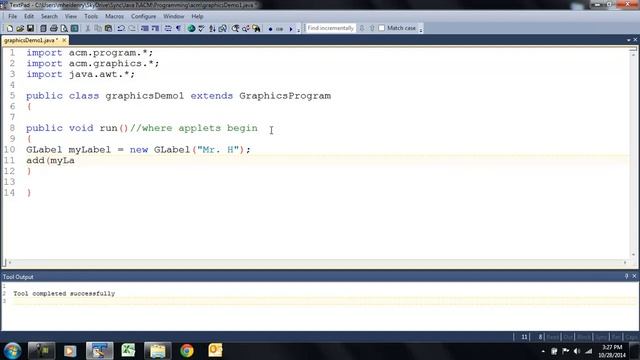Screen dimensions: 640x360
Task: Toggle word wrap from the toolbar
Action: pyautogui.click(x=168, y=29)
